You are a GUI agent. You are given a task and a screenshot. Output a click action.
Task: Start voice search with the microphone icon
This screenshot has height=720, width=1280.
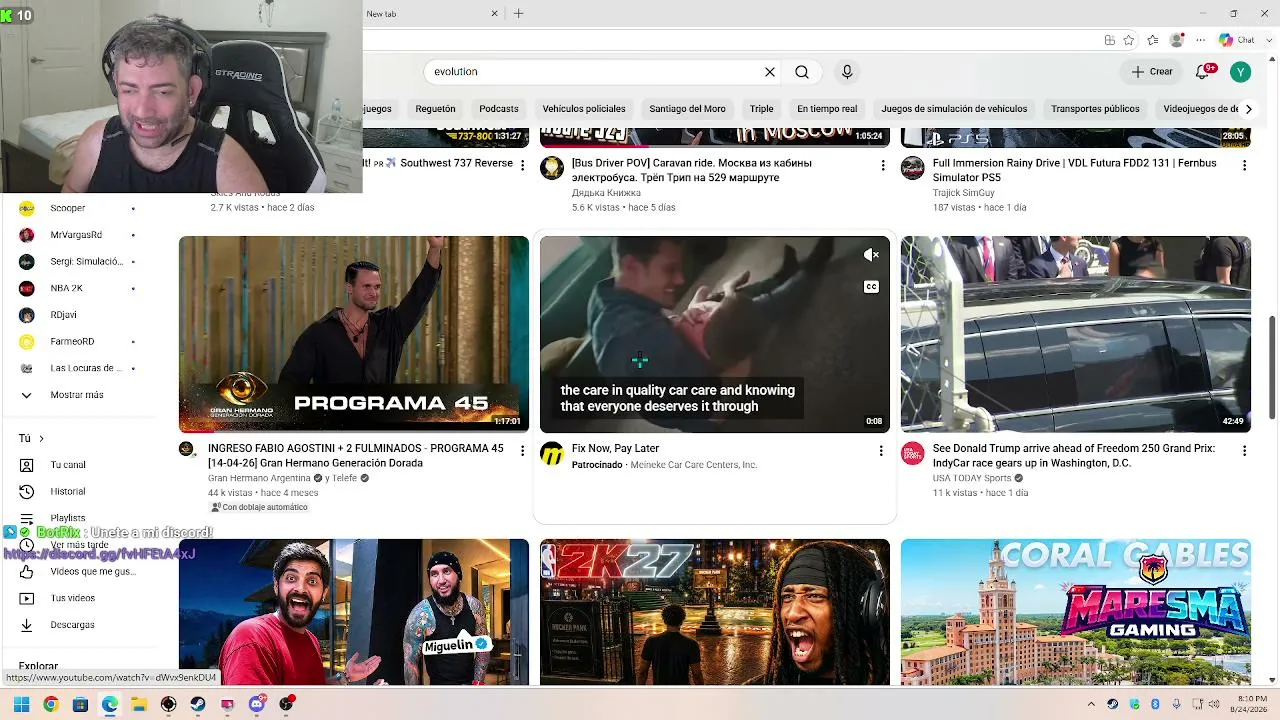(847, 72)
